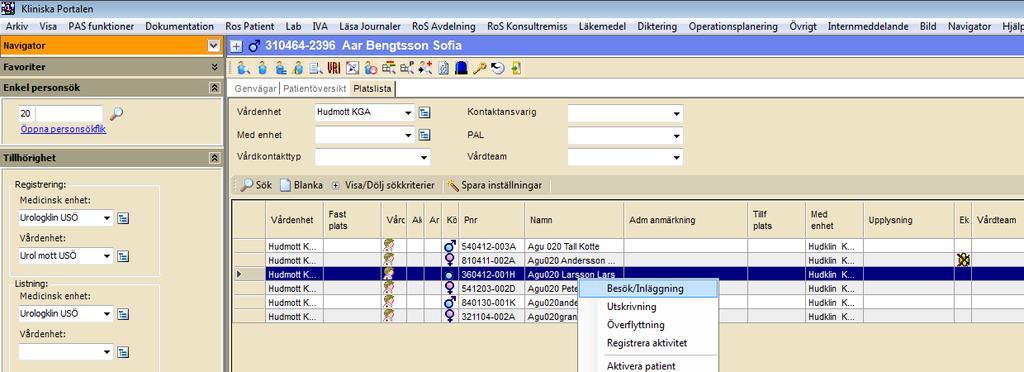The width and height of the screenshot is (1024, 372).
Task: Click the Sök button
Action: [256, 185]
